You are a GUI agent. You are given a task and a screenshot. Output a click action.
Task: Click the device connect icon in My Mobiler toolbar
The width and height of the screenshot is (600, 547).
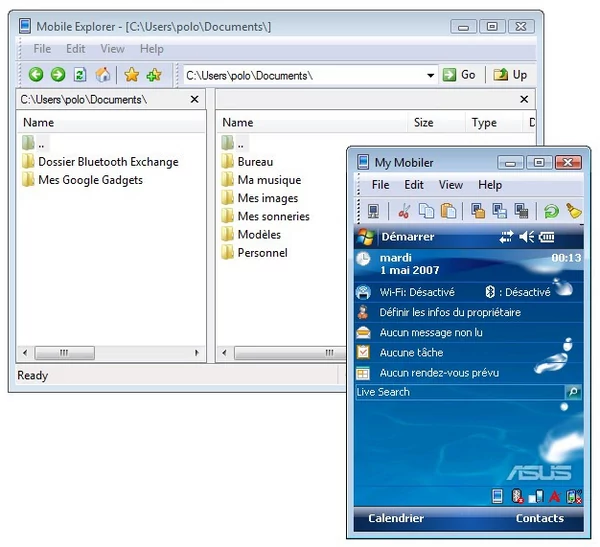[373, 211]
